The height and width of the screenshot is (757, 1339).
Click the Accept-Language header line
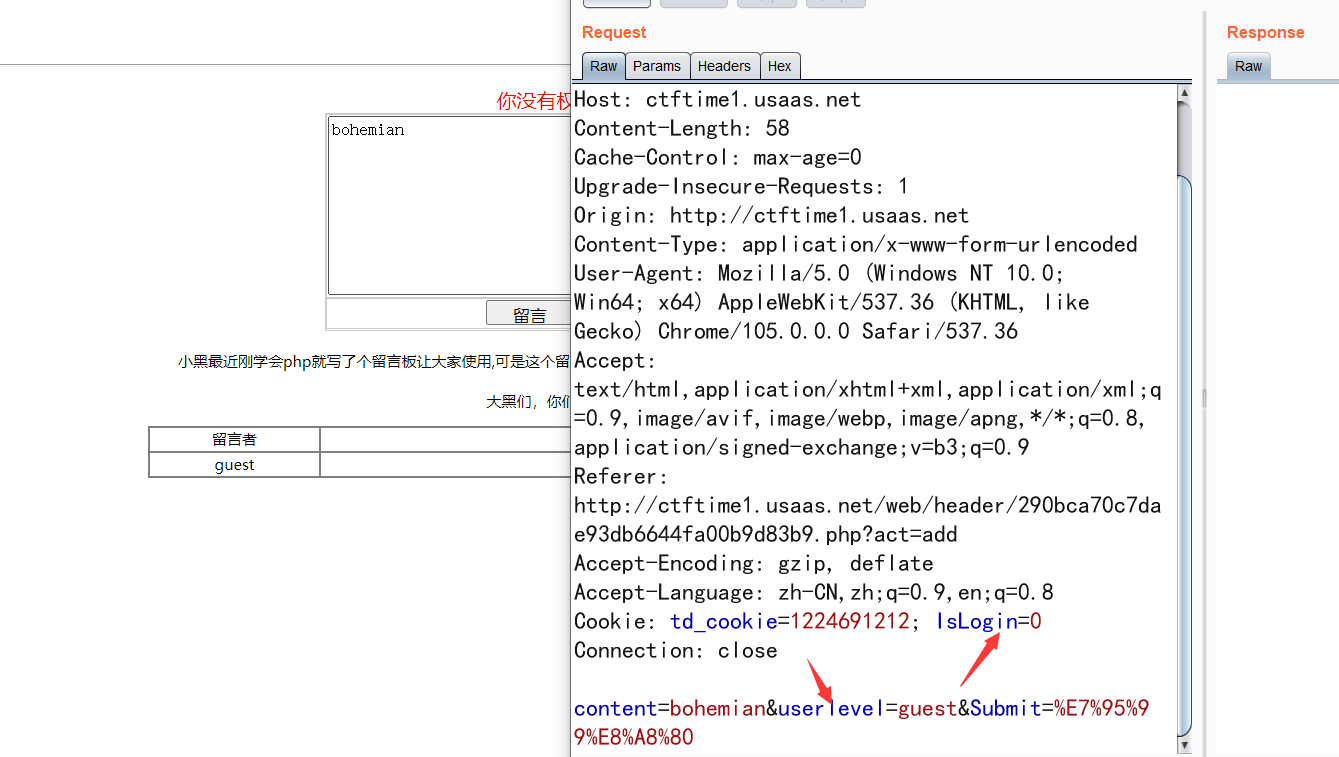pos(813,593)
